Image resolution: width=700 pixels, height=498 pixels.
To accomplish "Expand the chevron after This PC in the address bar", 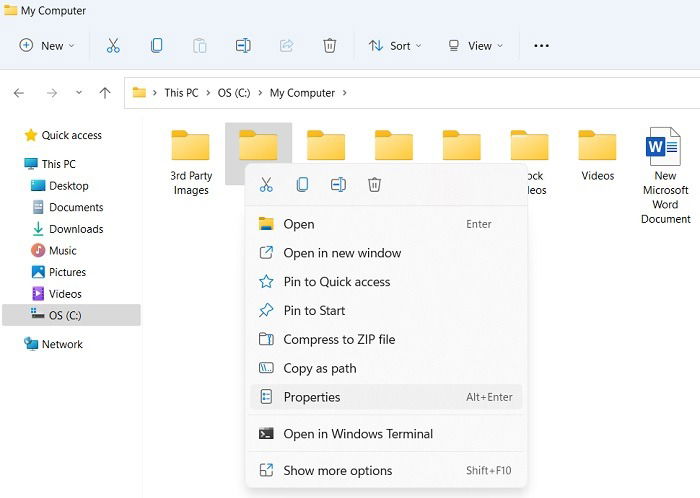I will (208, 93).
